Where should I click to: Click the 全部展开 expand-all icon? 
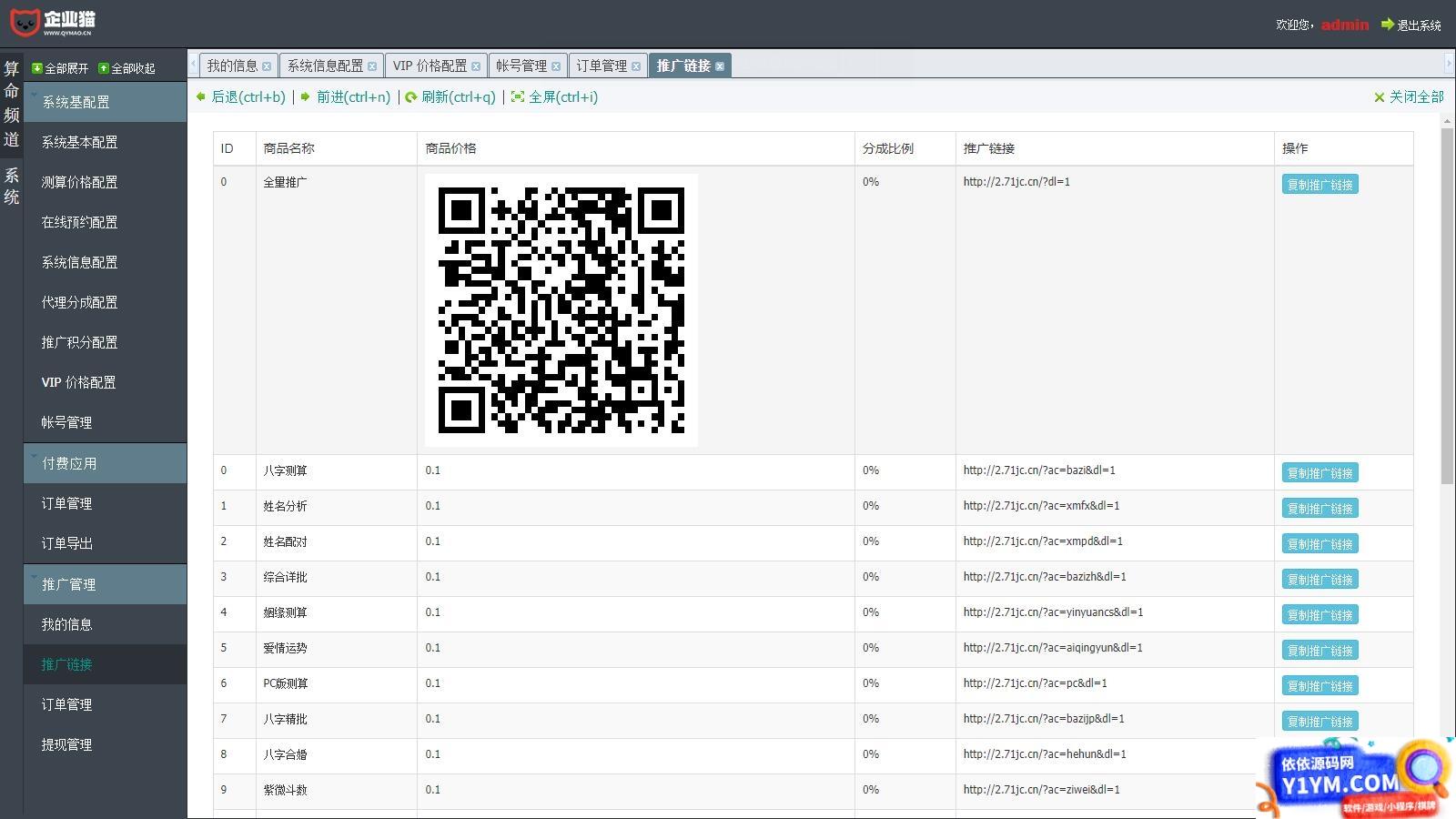37,68
